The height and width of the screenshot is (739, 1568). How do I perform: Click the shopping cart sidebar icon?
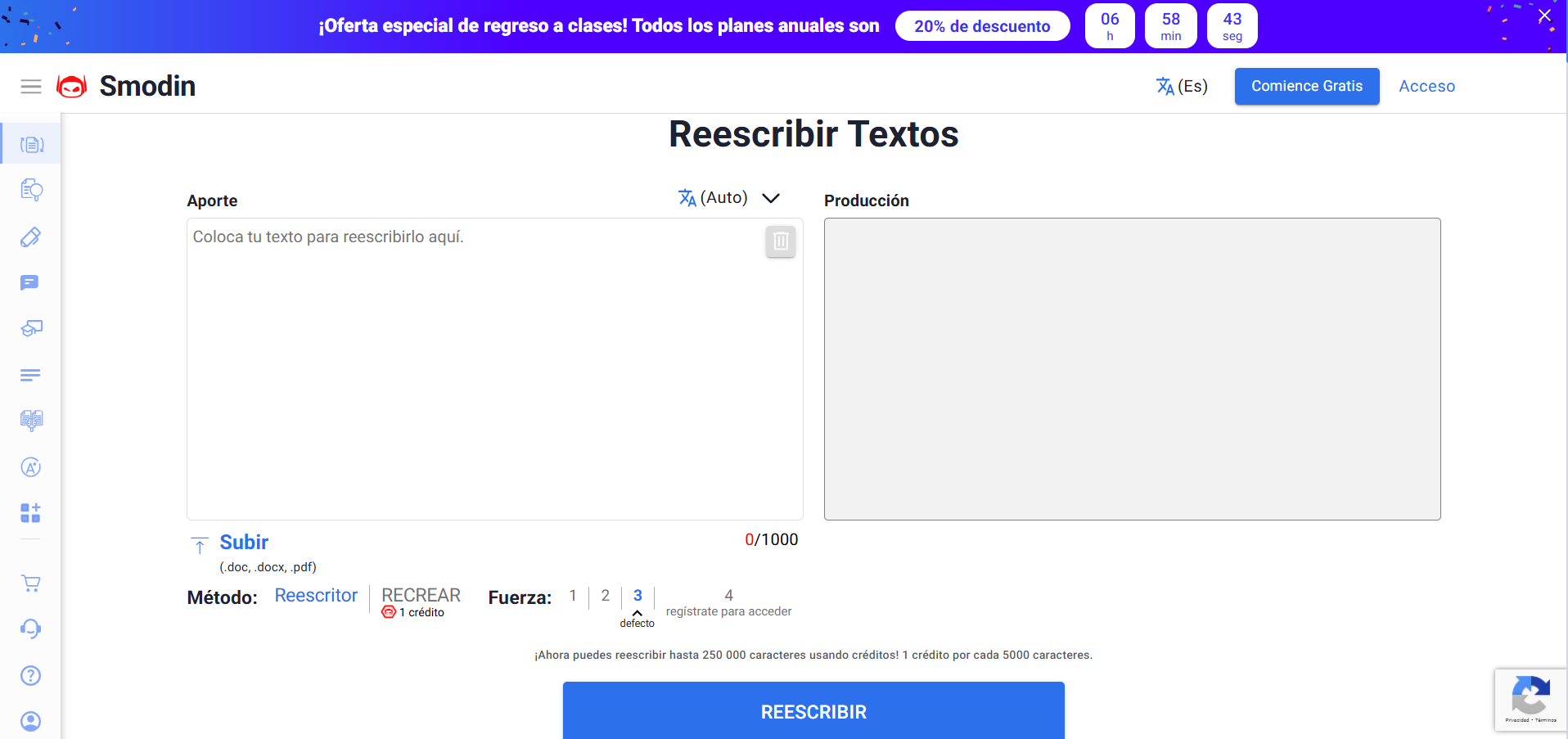[x=31, y=584]
